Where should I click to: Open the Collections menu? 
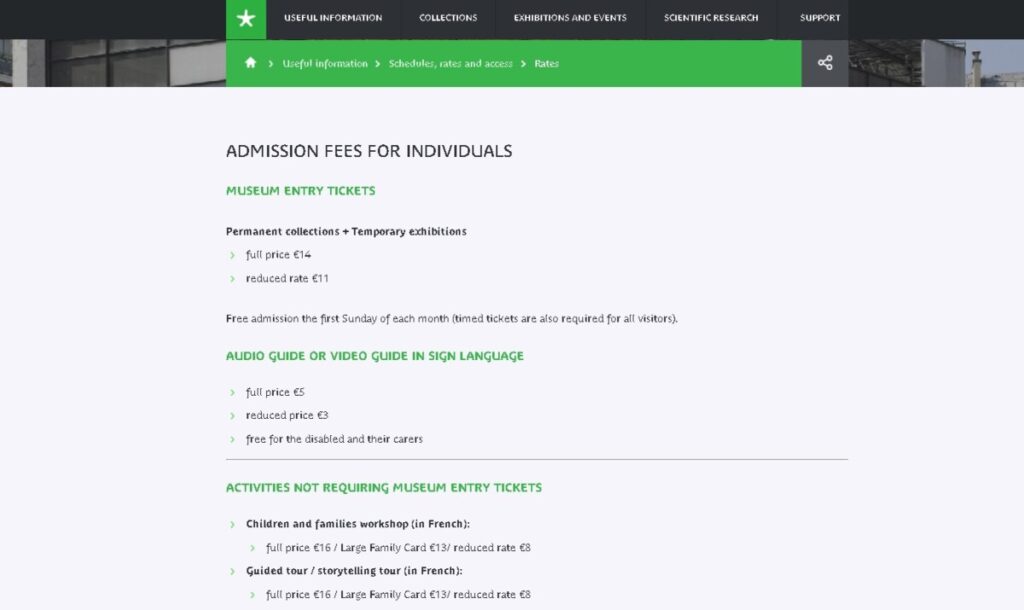tap(448, 18)
